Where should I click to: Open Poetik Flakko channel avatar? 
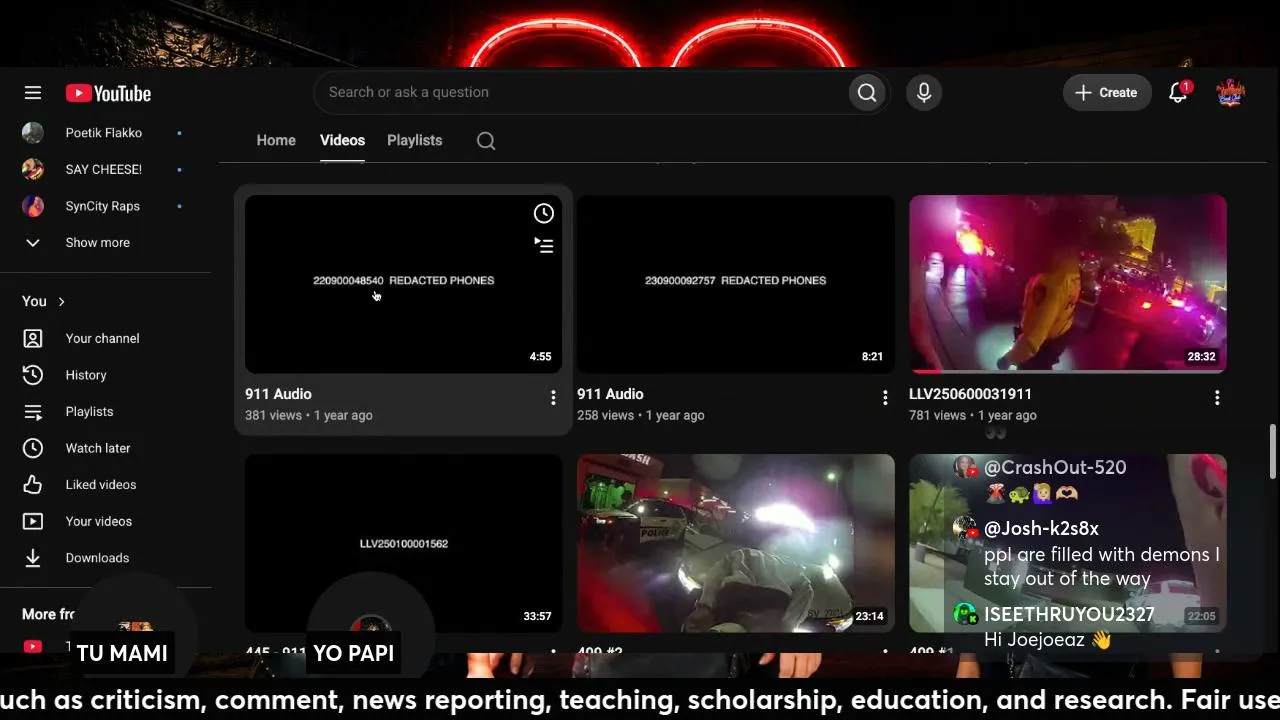[x=33, y=133]
